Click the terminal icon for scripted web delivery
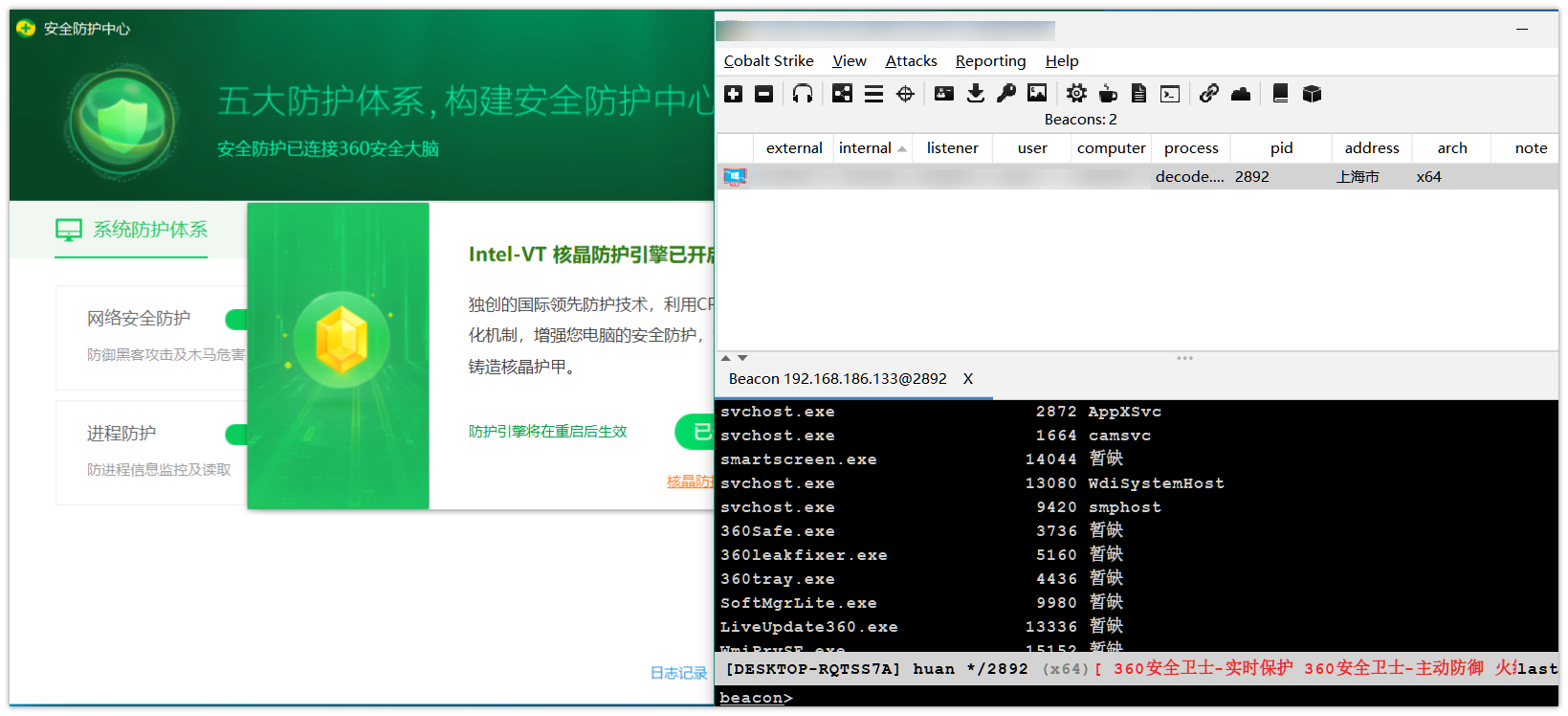The width and height of the screenshot is (1568, 716). tap(1170, 94)
